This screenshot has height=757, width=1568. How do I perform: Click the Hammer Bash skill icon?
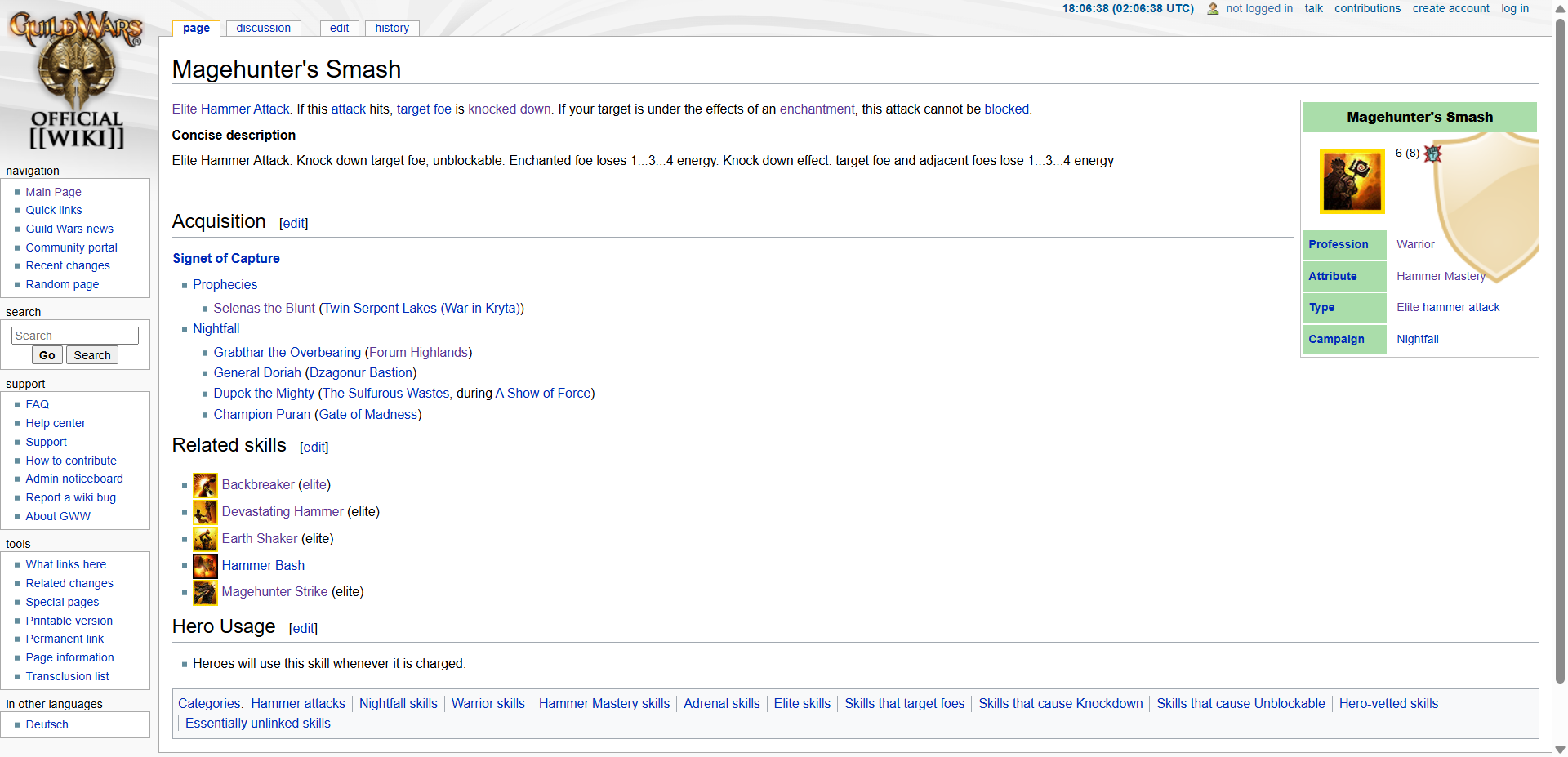(x=205, y=566)
